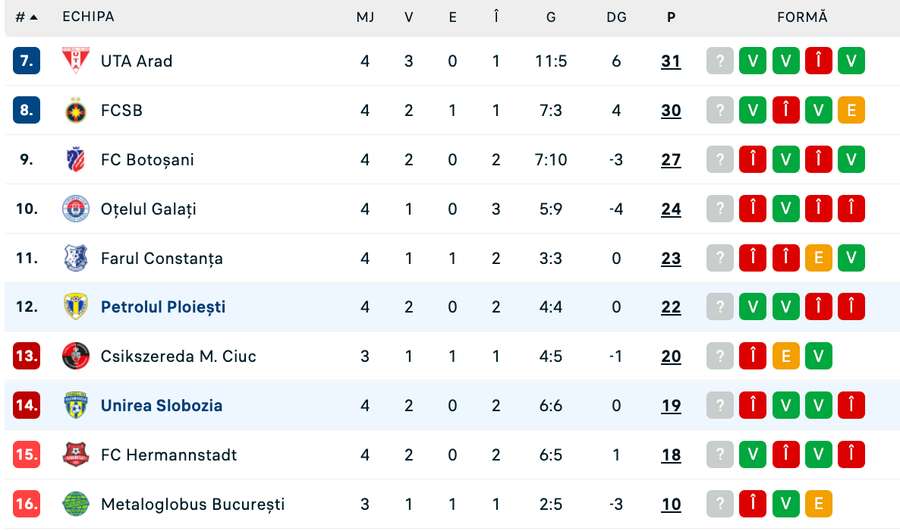The image size is (900, 531).
Task: Sort table by the # rank column
Action: 26,17
